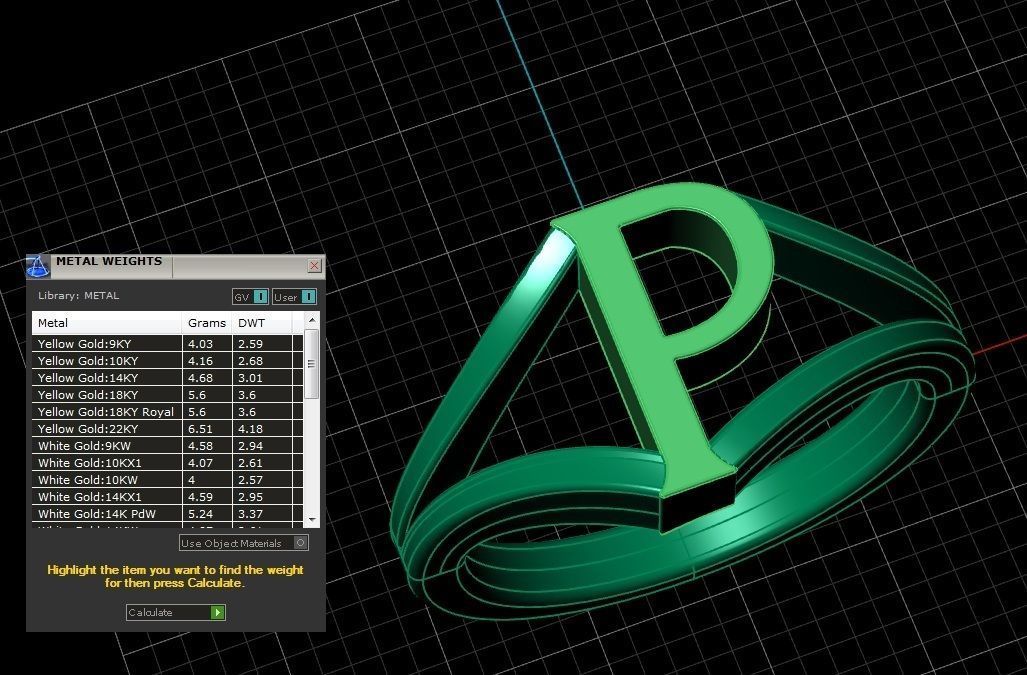Click the metal list scrollbar thumb
Screen dimensions: 1027x675
click(x=312, y=363)
